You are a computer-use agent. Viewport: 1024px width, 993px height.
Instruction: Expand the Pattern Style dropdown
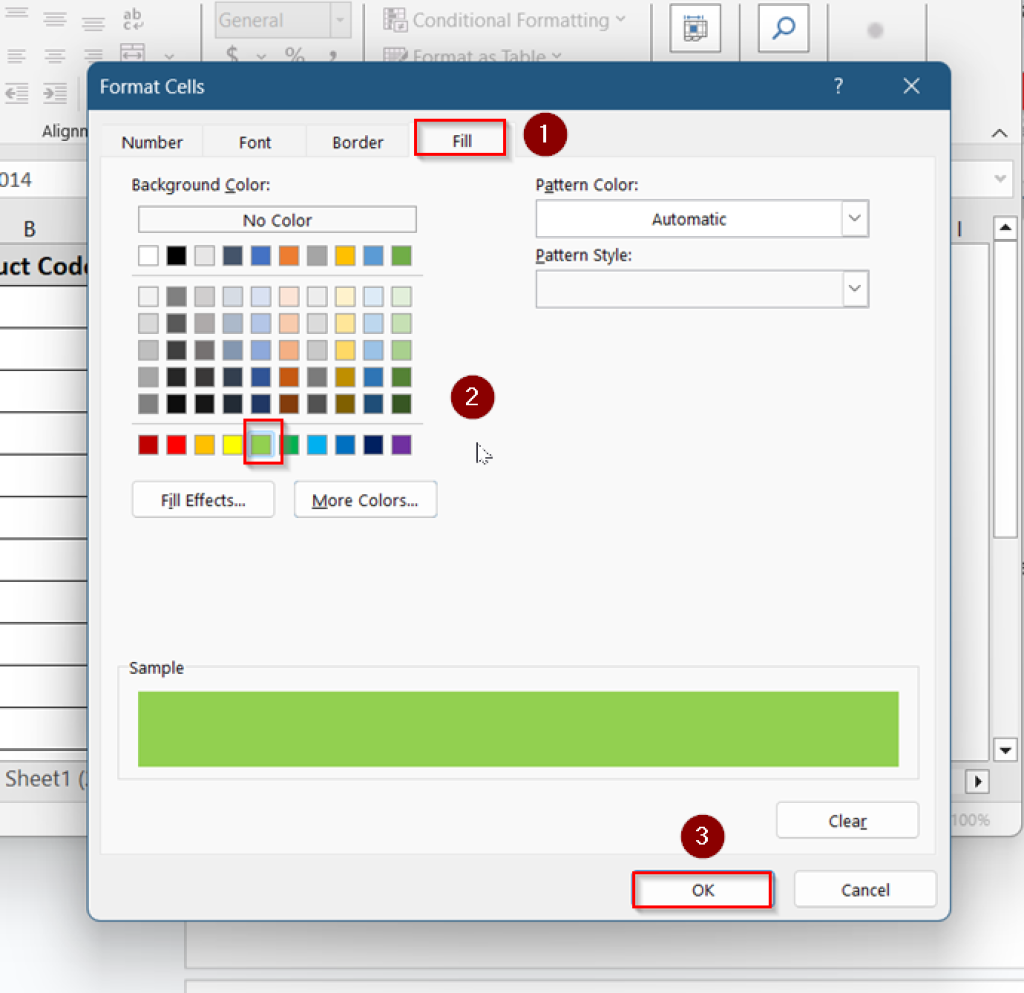coord(854,289)
